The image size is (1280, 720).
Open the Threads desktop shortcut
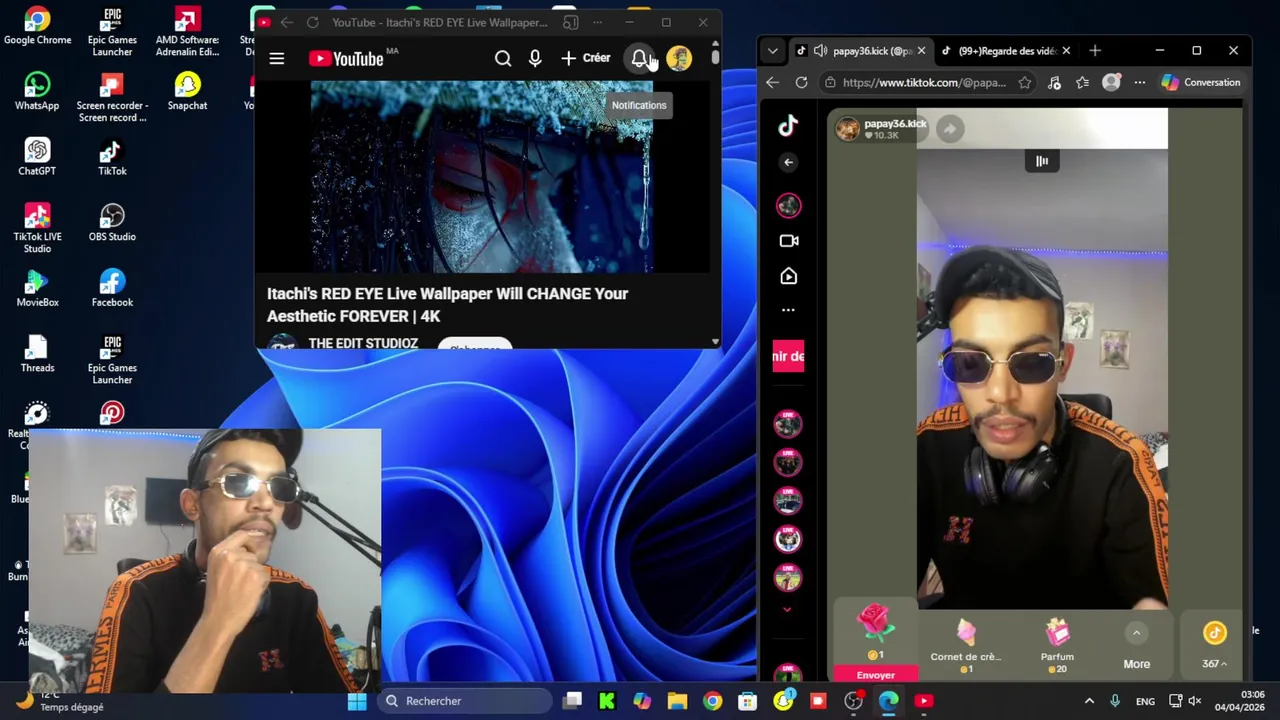[x=37, y=354]
